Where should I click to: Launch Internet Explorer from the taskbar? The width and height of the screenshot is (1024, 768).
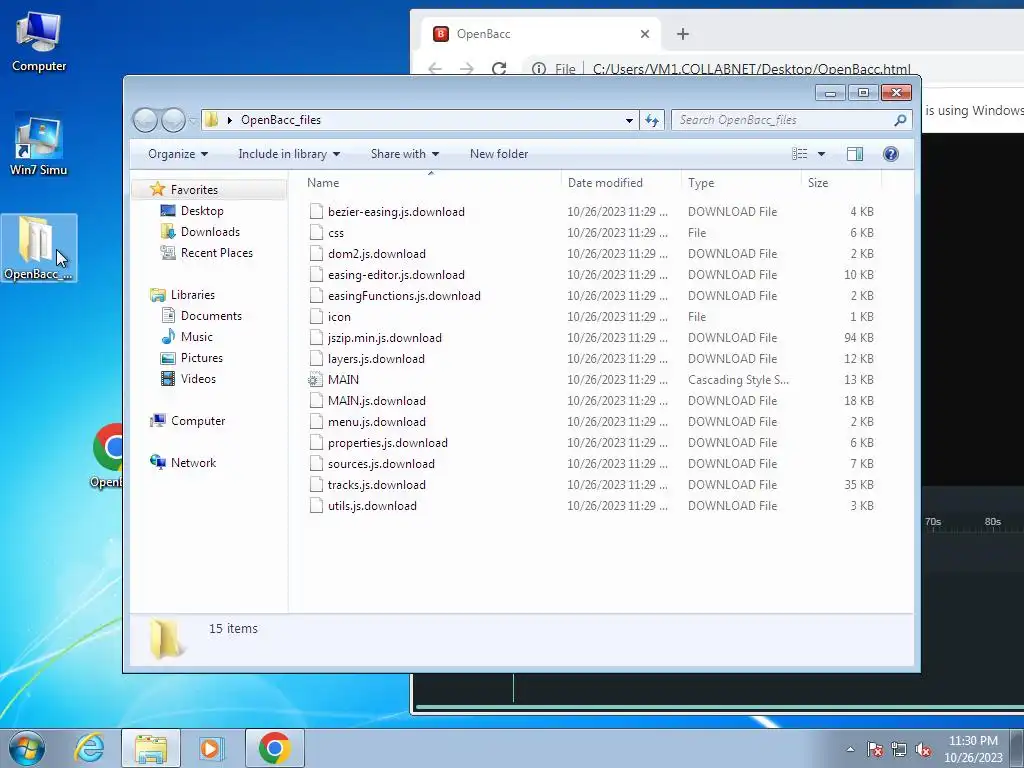click(89, 748)
